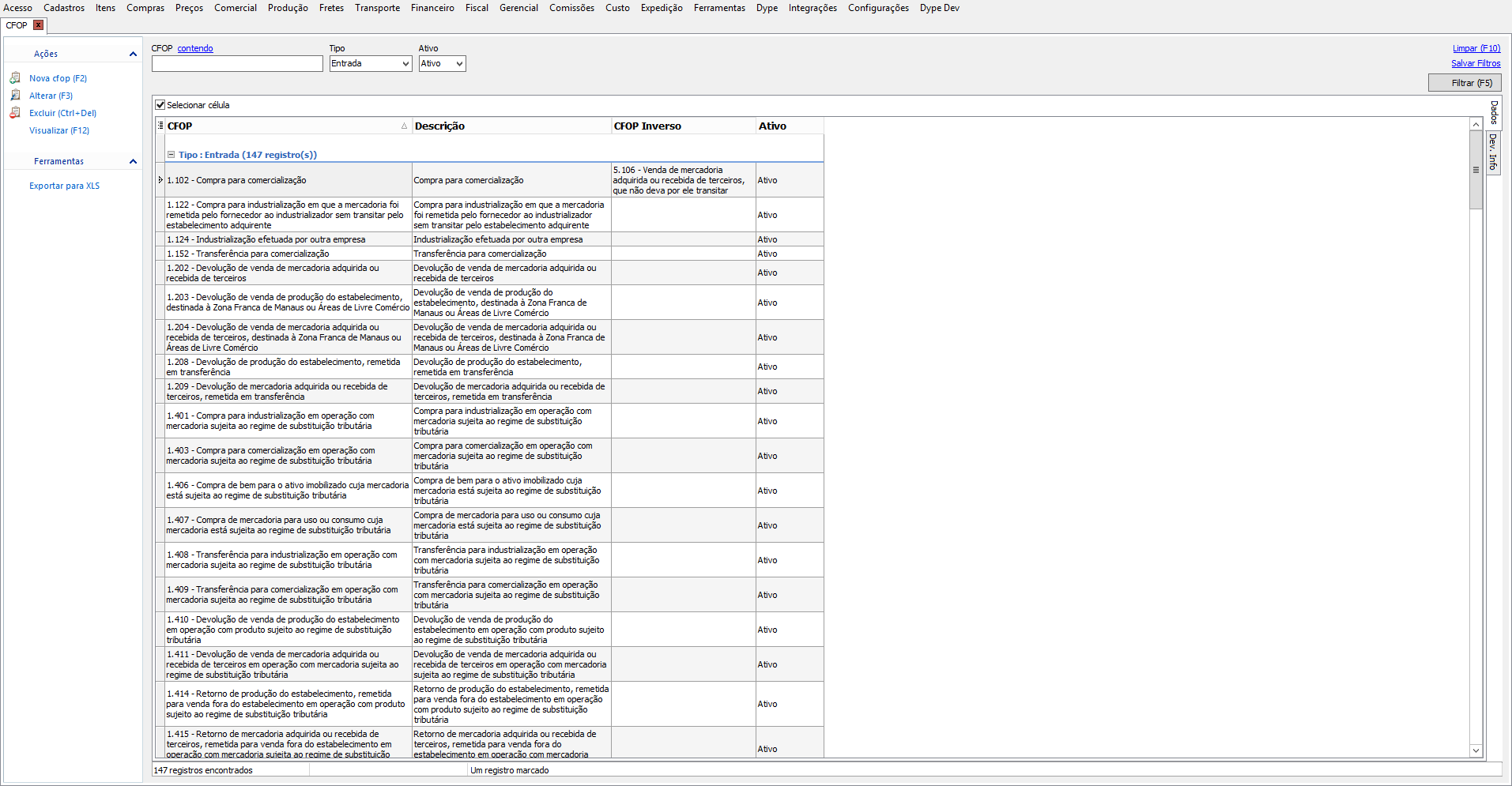Screen dimensions: 1512x786
Task: Open the Ferramentas menu in the menu bar
Action: (x=719, y=8)
